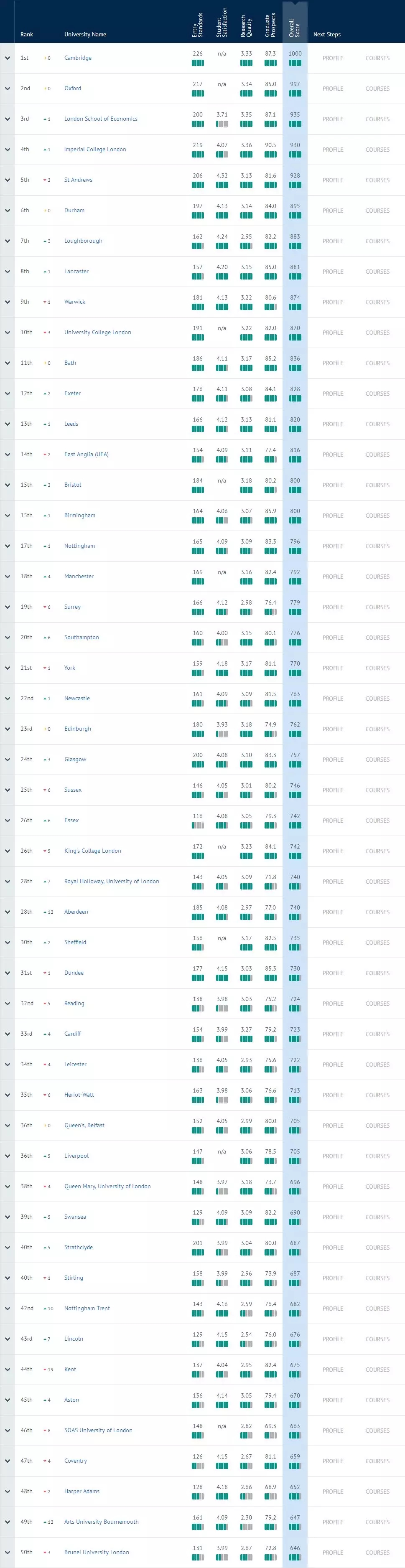Screen dimensions: 405x1568
Task: Sort by Entry Standards column
Action: coord(197,25)
